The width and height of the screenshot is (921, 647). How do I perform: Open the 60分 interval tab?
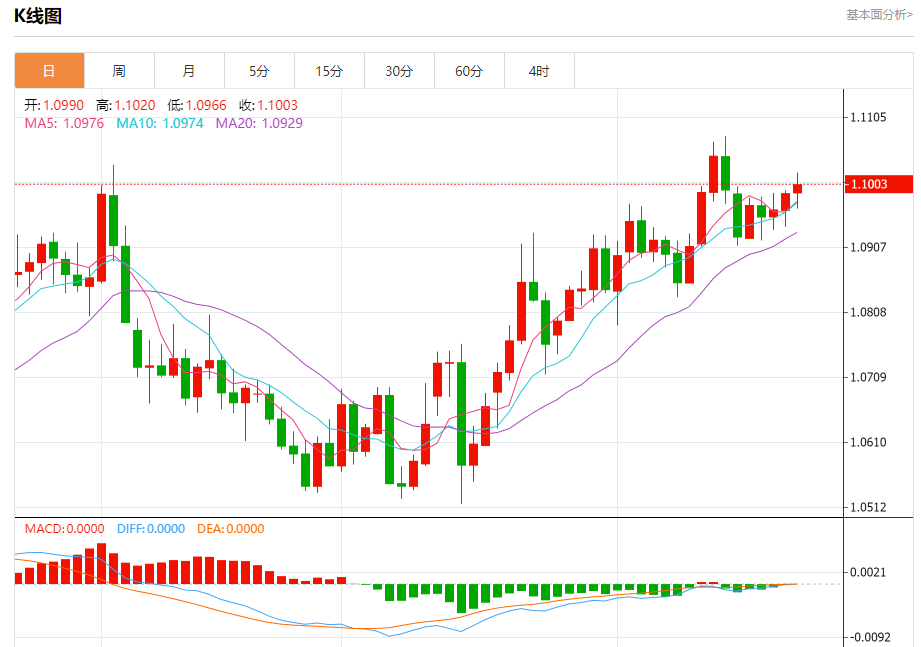coord(469,71)
